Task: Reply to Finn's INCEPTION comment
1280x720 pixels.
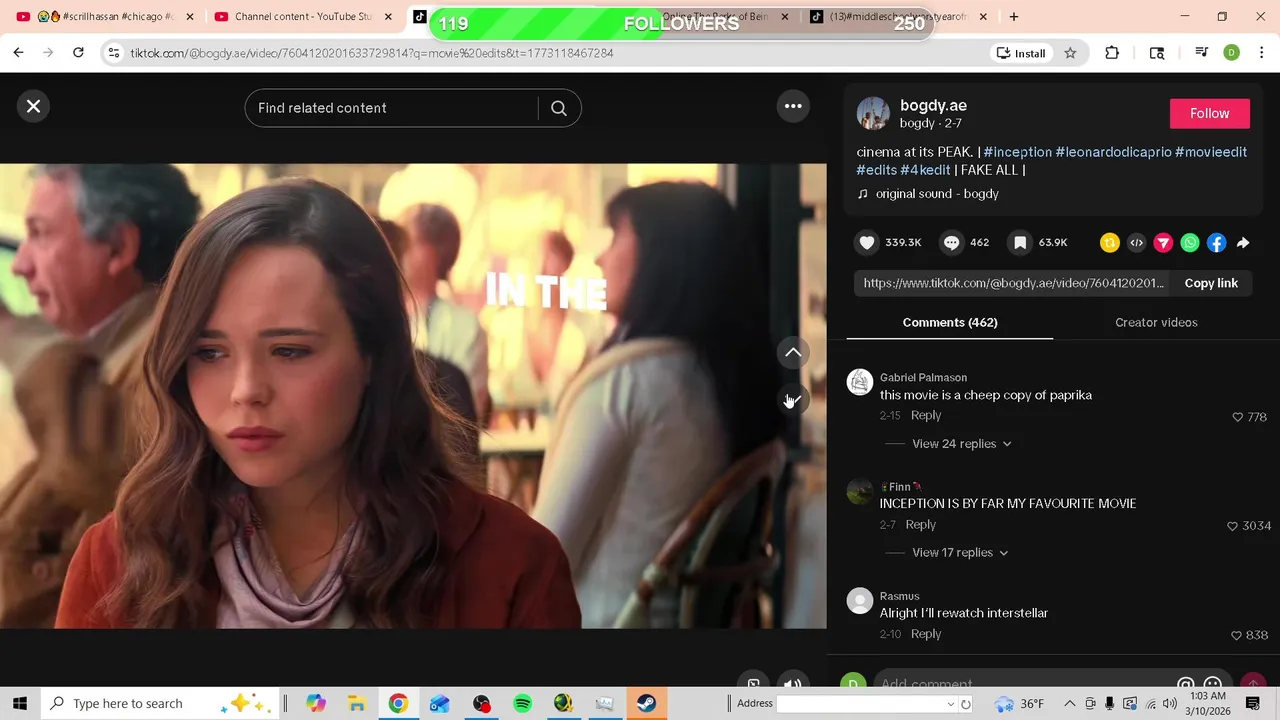Action: tap(920, 524)
